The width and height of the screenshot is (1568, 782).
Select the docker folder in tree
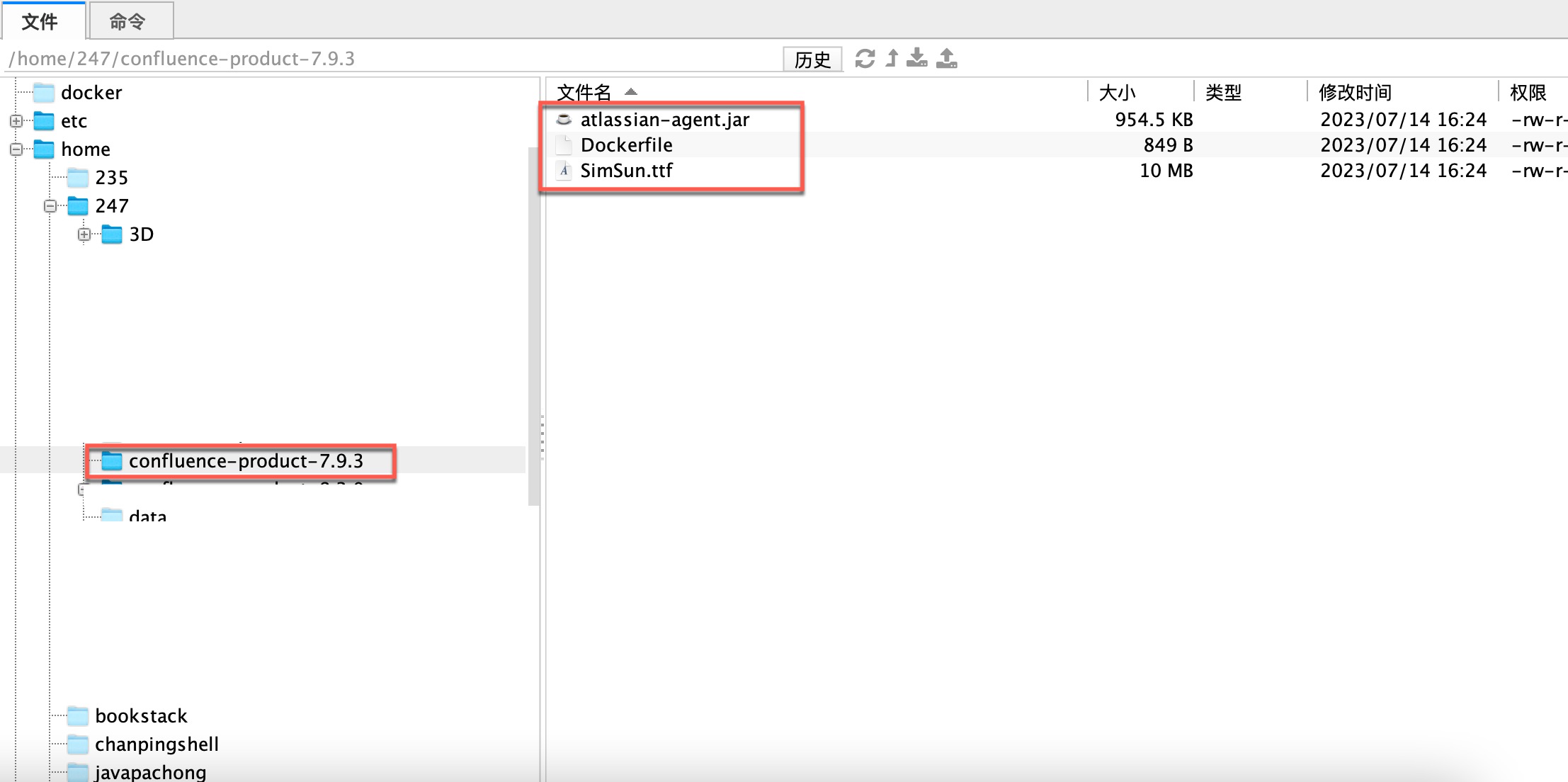pyautogui.click(x=91, y=93)
